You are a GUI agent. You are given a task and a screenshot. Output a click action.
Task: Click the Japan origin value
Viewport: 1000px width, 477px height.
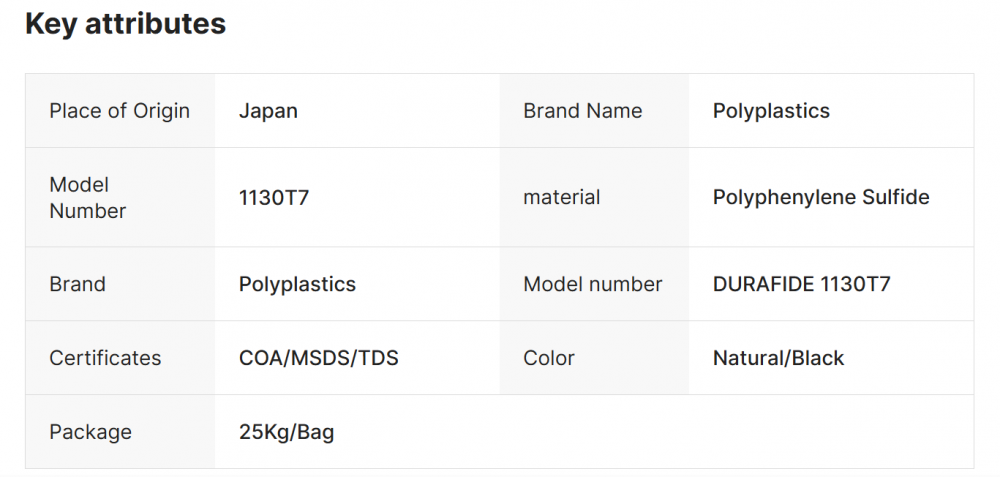(268, 111)
